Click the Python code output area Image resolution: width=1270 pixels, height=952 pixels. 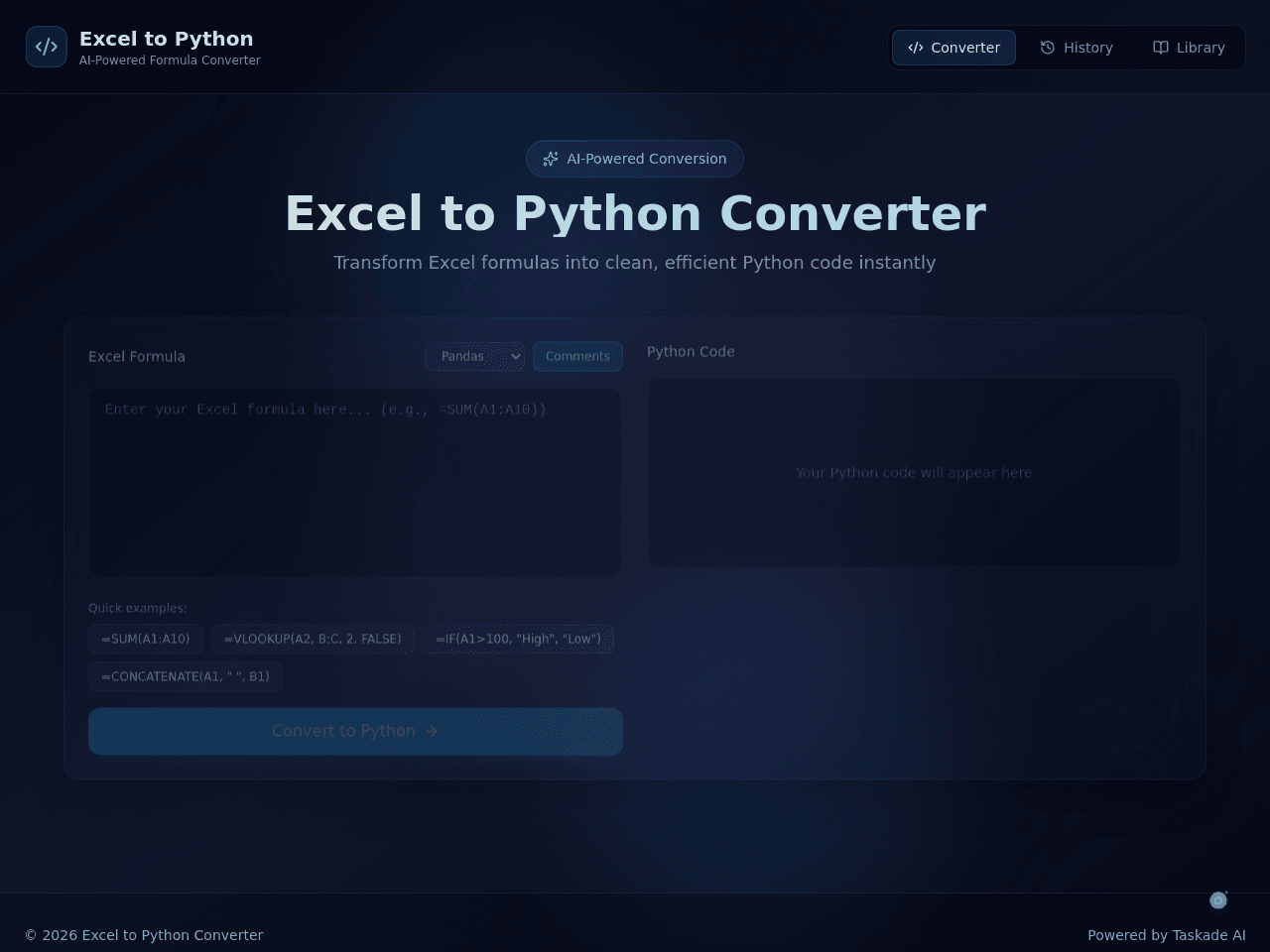coord(914,472)
